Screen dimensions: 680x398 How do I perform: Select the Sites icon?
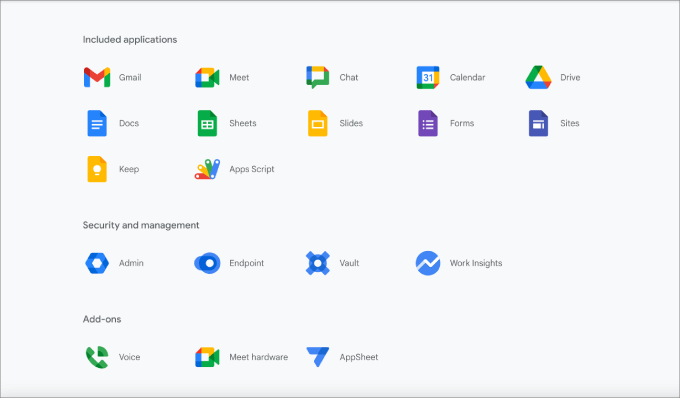point(538,123)
